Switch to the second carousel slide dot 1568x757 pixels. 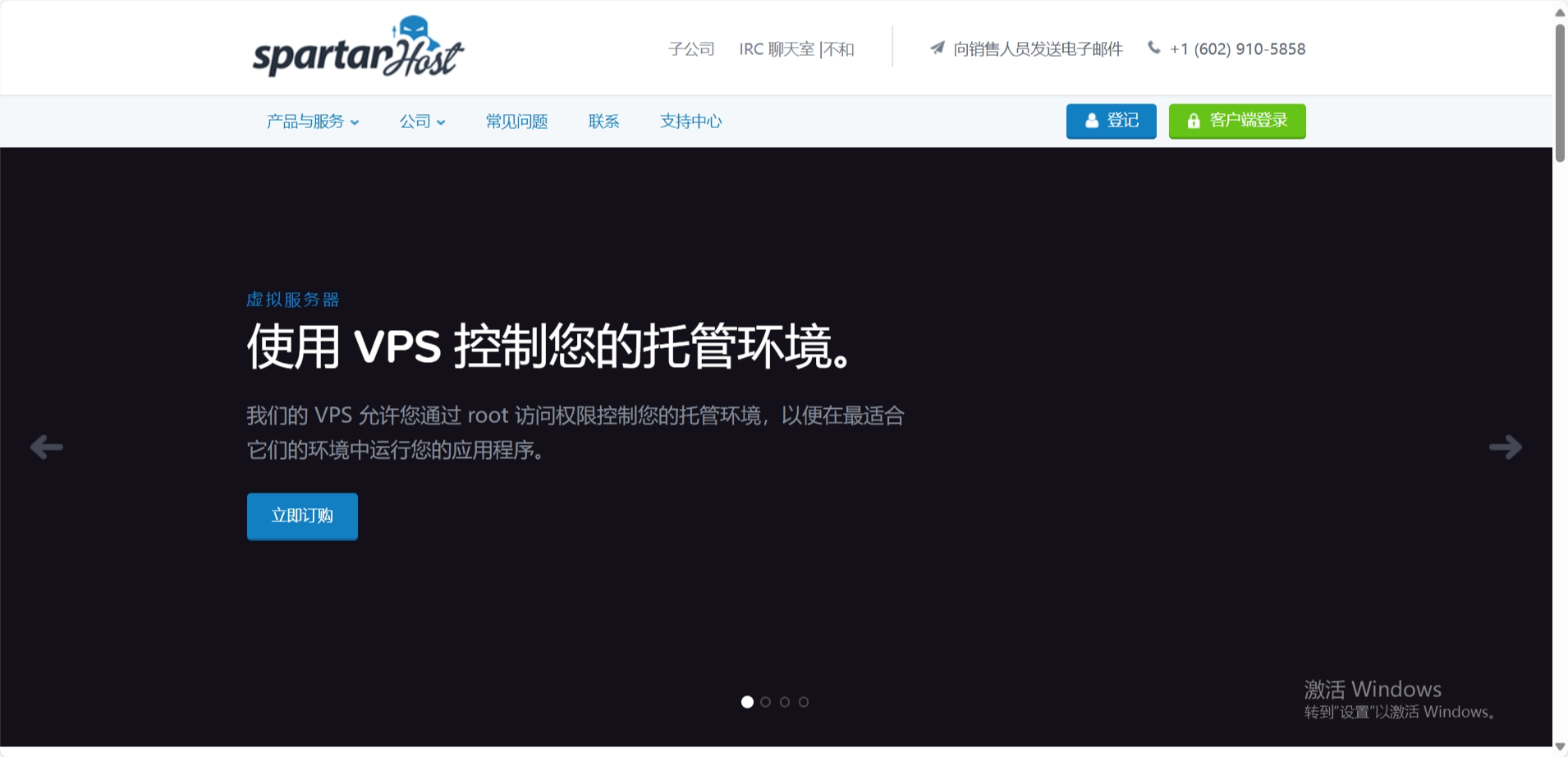766,702
